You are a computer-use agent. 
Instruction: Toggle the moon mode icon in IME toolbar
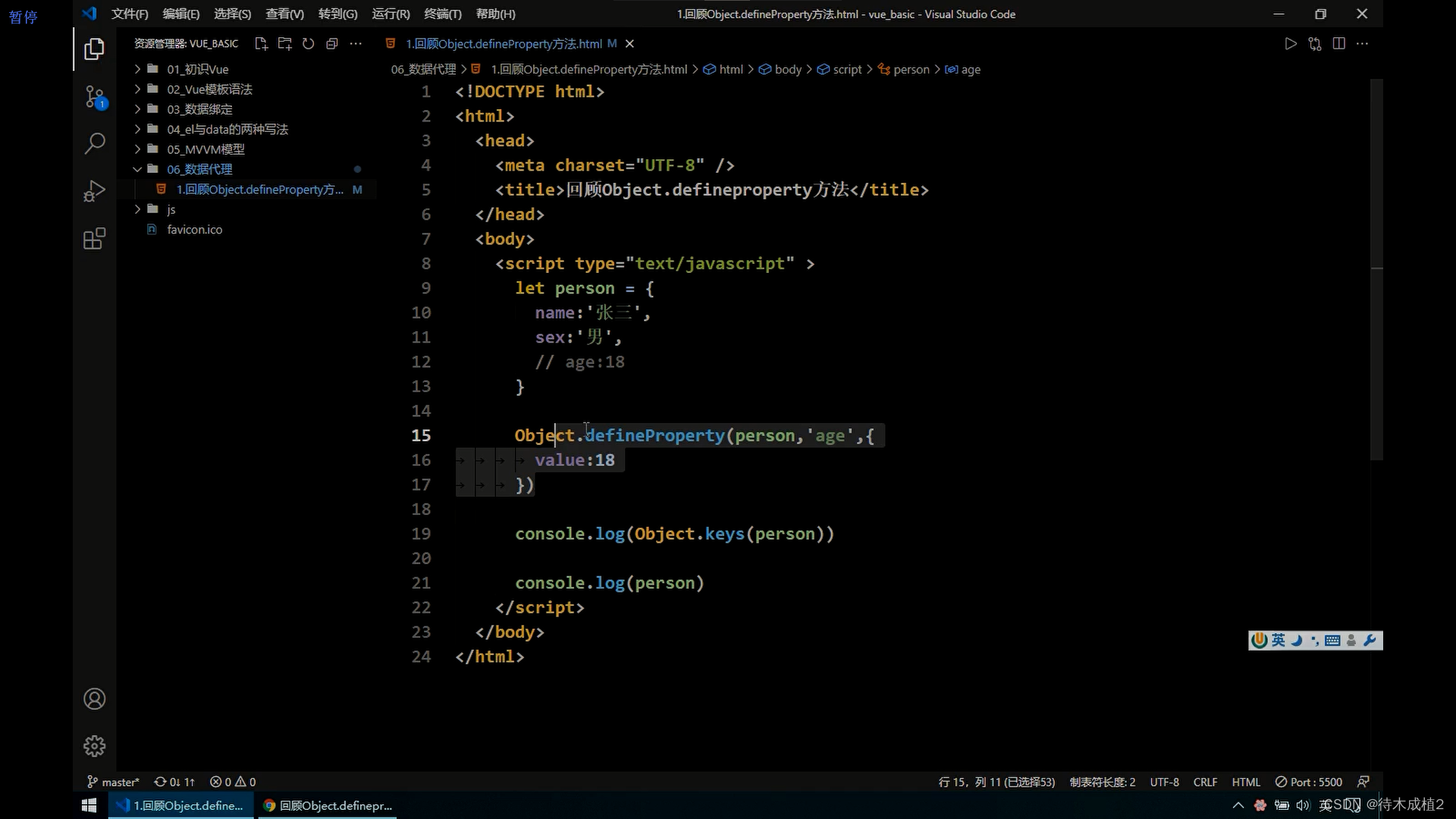tap(1297, 641)
